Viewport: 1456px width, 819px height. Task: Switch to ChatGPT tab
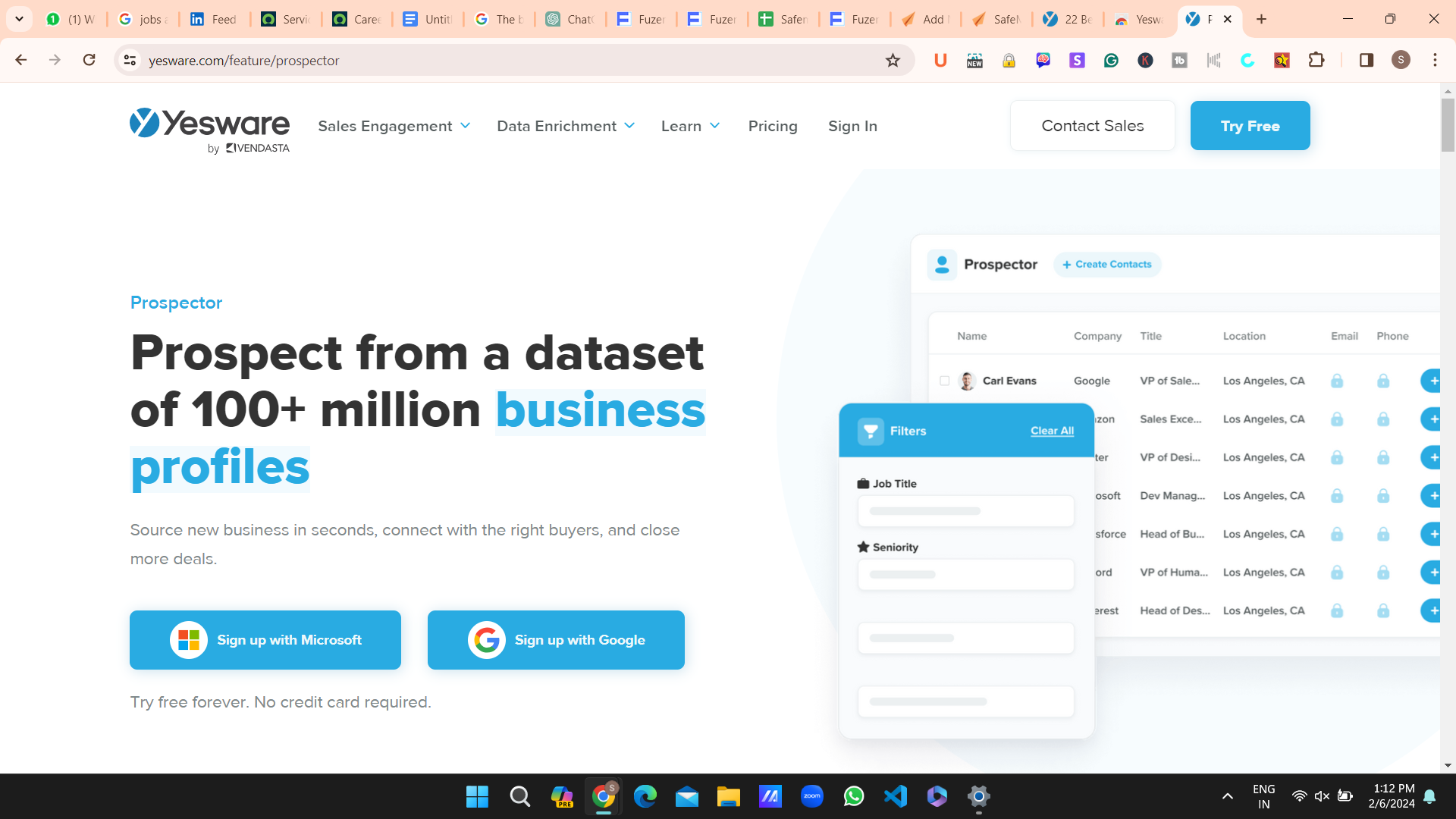[x=570, y=19]
